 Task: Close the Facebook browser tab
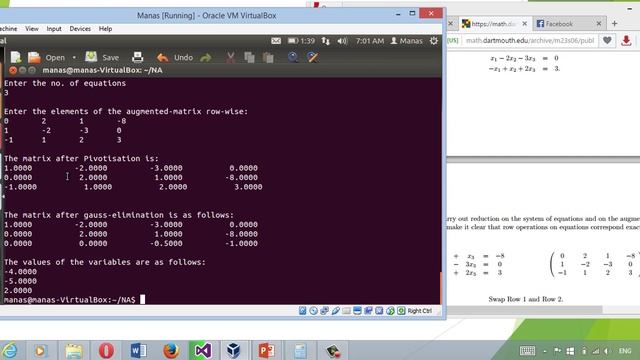(599, 24)
